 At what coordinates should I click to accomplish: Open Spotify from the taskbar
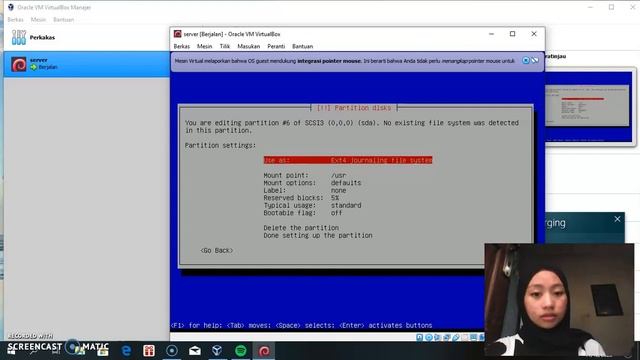pos(241,351)
